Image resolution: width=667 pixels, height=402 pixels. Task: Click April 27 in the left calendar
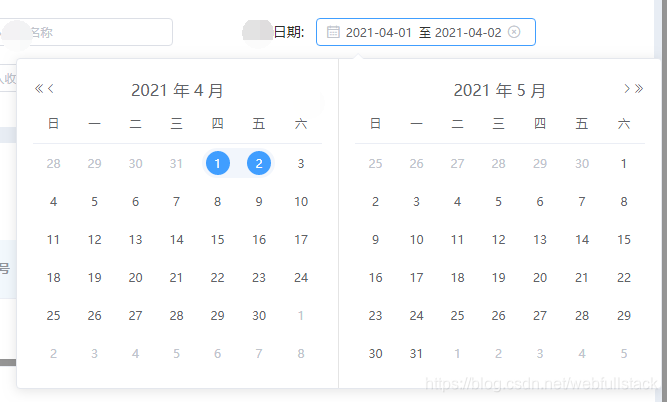(135, 316)
